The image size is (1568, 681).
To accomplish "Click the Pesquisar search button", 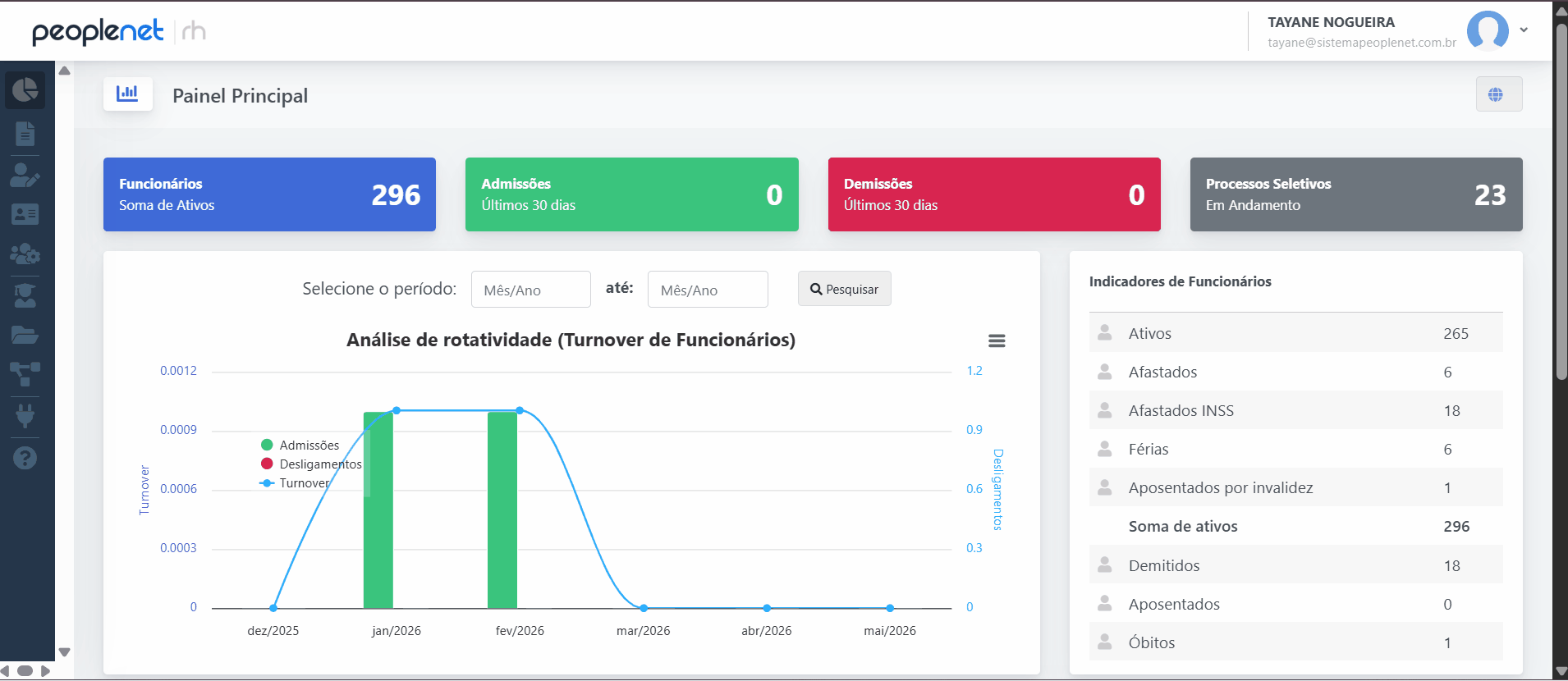I will [844, 289].
